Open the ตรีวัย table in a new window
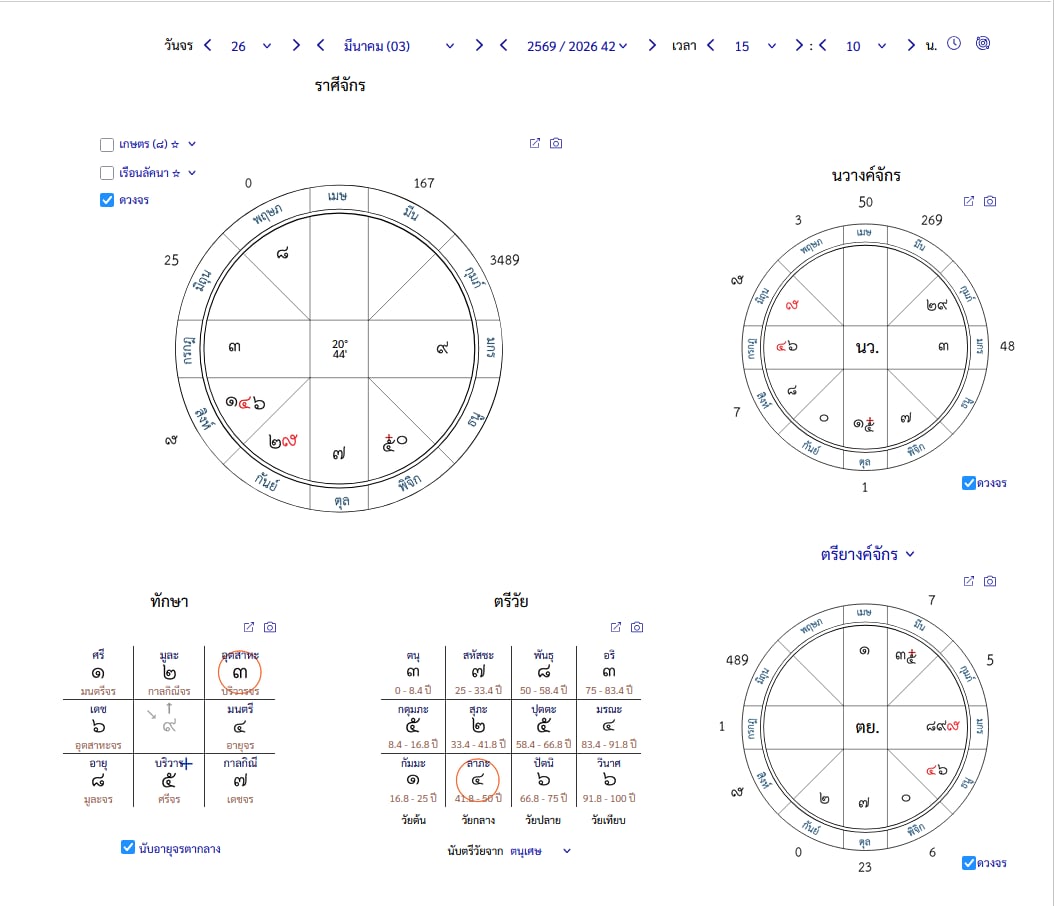Screen dimensions: 1054x906 click(616, 627)
